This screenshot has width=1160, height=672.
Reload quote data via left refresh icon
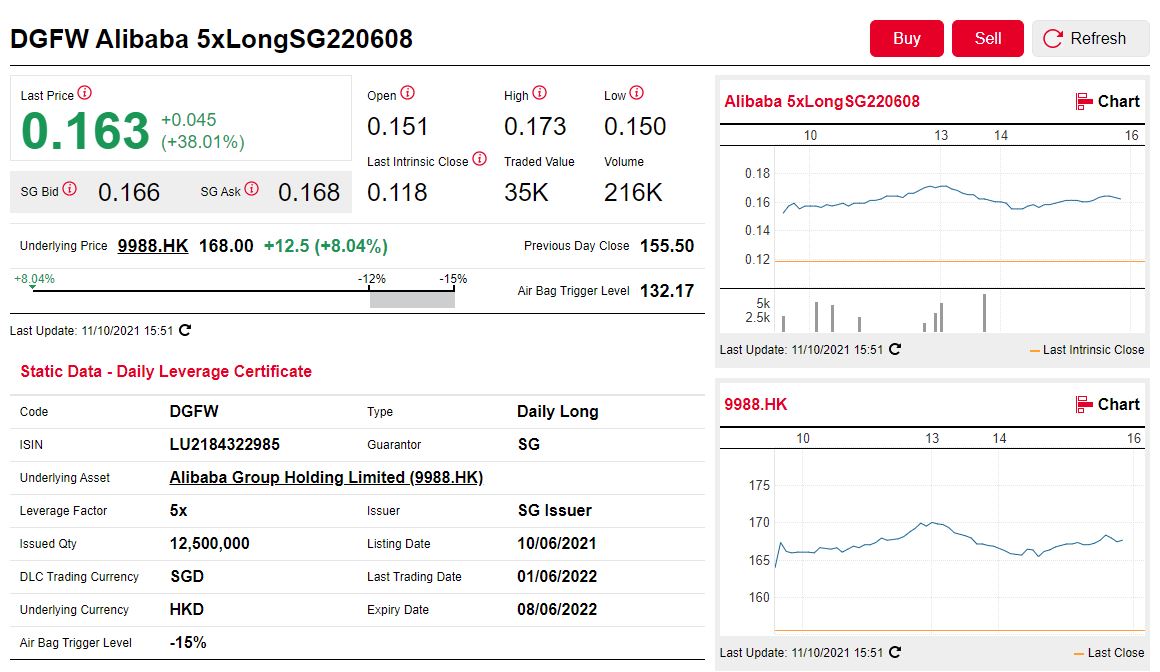point(185,330)
